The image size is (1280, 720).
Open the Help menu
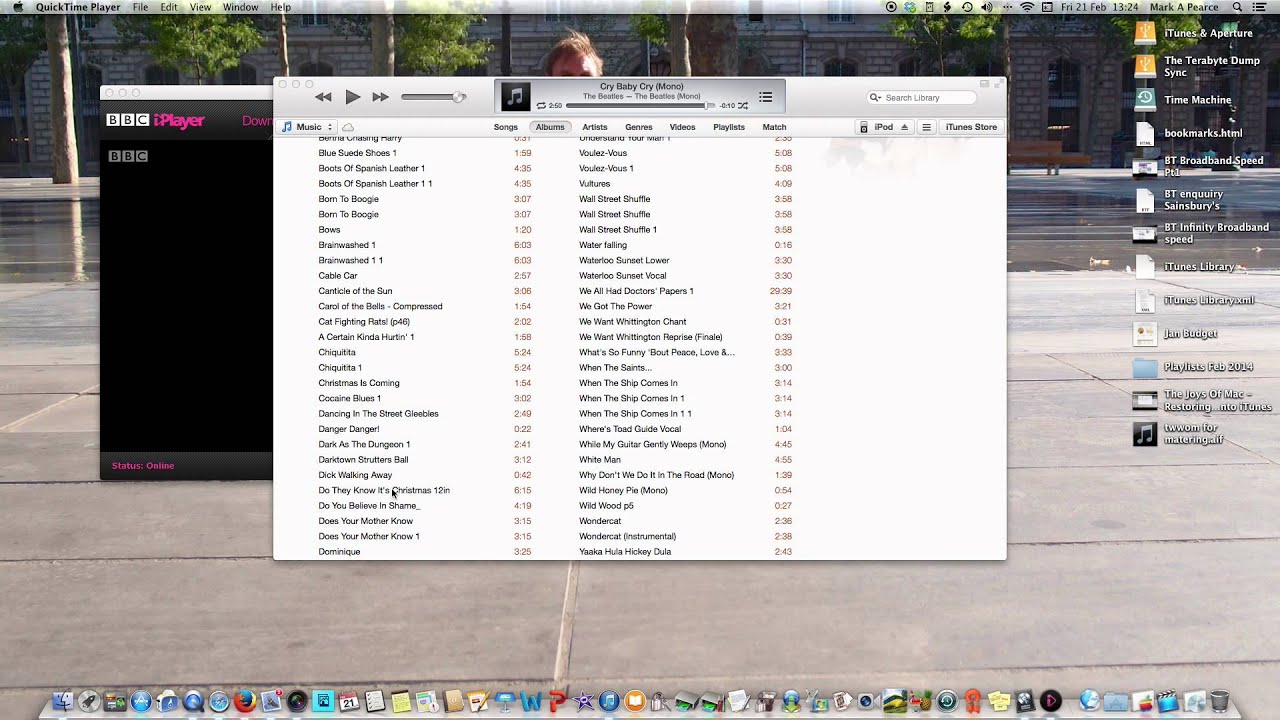click(x=281, y=7)
